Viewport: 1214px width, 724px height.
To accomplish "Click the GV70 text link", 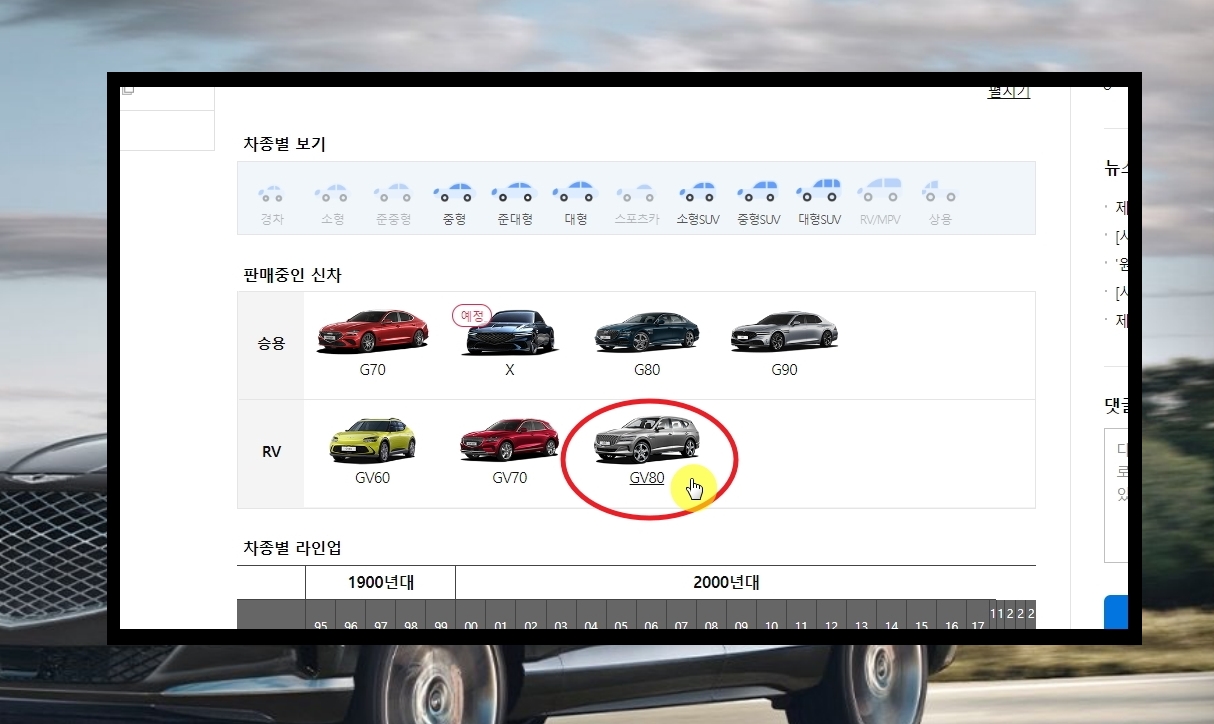I will click(510, 478).
